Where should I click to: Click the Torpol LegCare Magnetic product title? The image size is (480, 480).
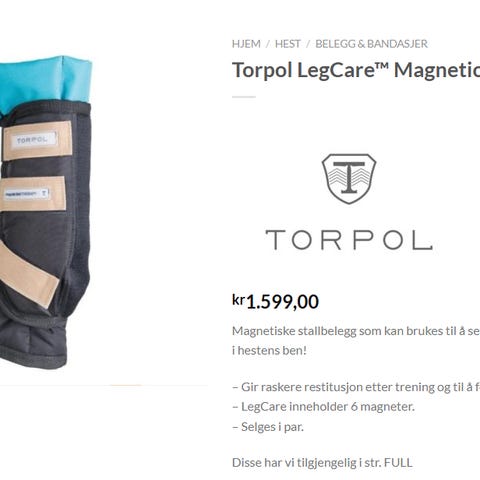click(x=356, y=70)
